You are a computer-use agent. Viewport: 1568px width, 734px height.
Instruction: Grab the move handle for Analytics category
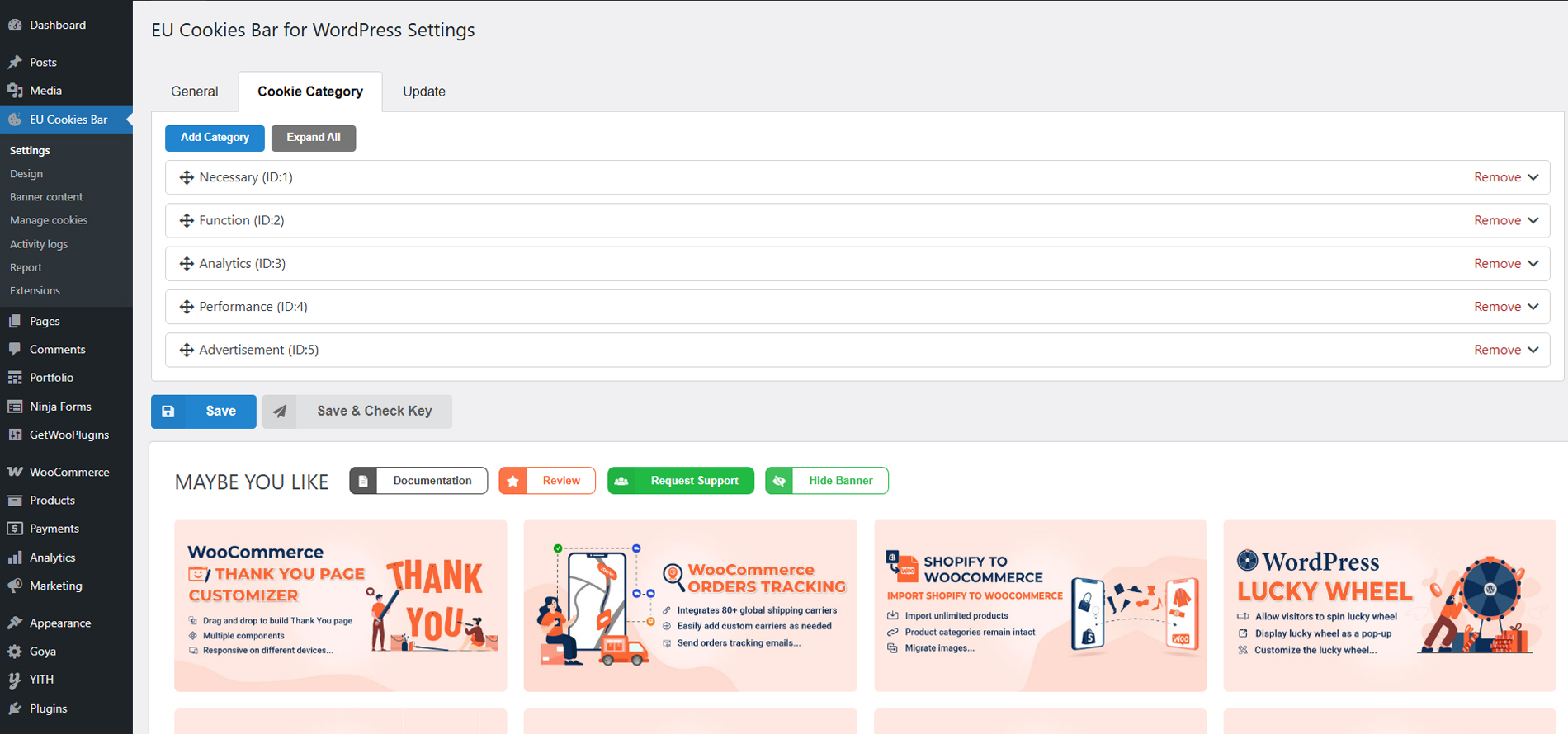tap(187, 264)
